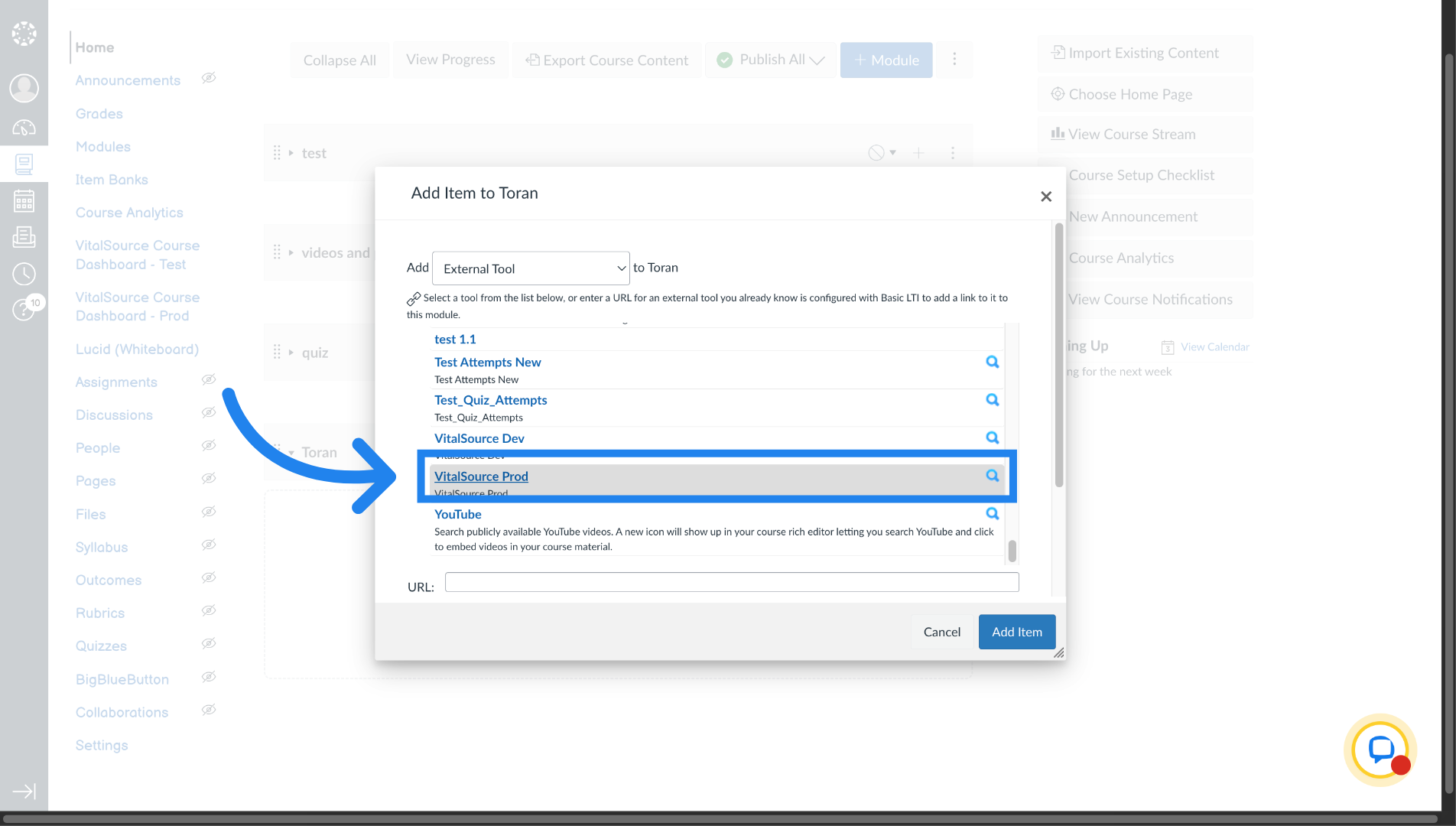Click the page horizontal scrollbar
This screenshot has width=1456, height=826.
[x=719, y=818]
